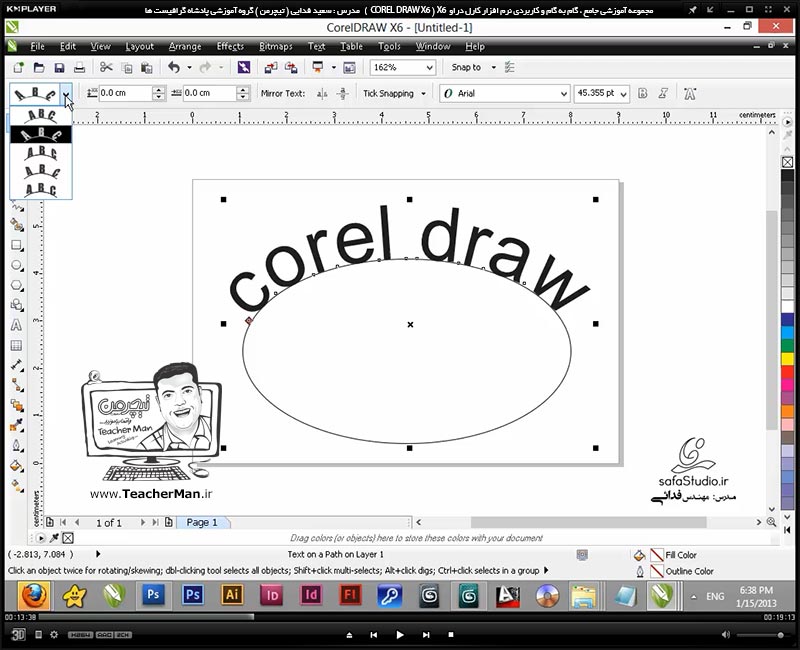800x650 pixels.
Task: Open the Arial font list dropdown
Action: pyautogui.click(x=563, y=93)
